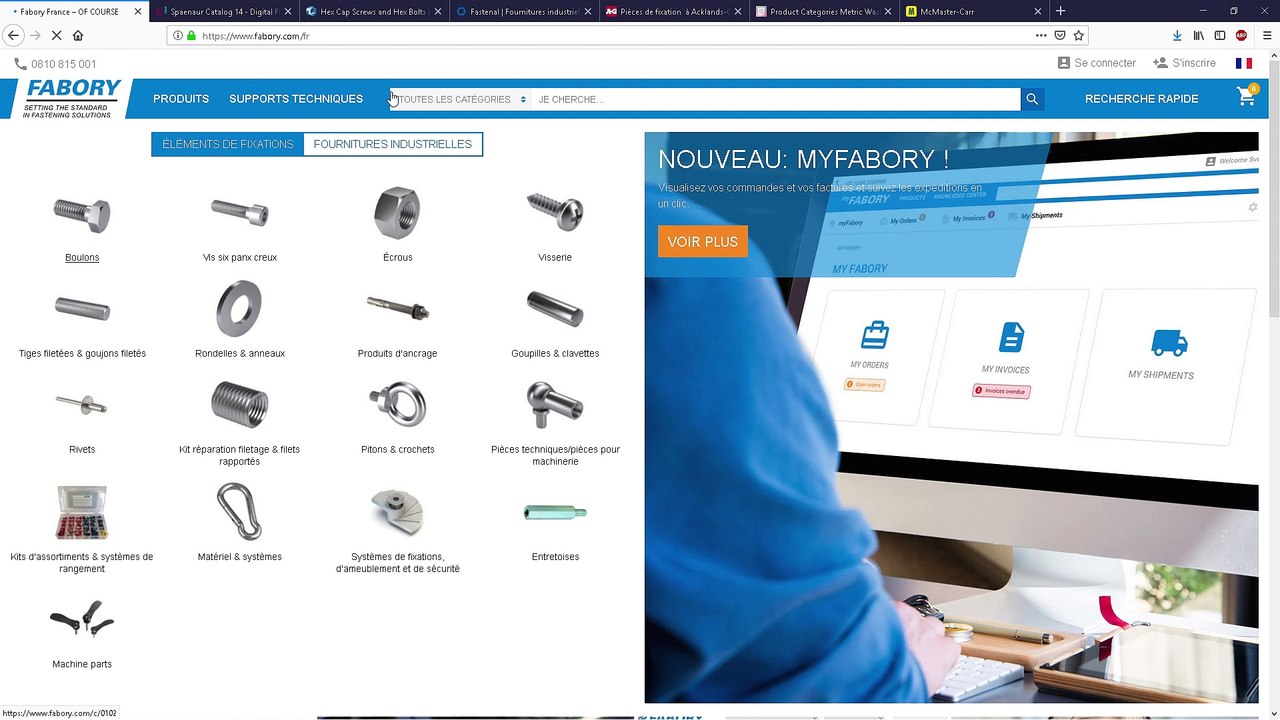
Task: Expand the Toutes les catégories dropdown
Action: (461, 99)
